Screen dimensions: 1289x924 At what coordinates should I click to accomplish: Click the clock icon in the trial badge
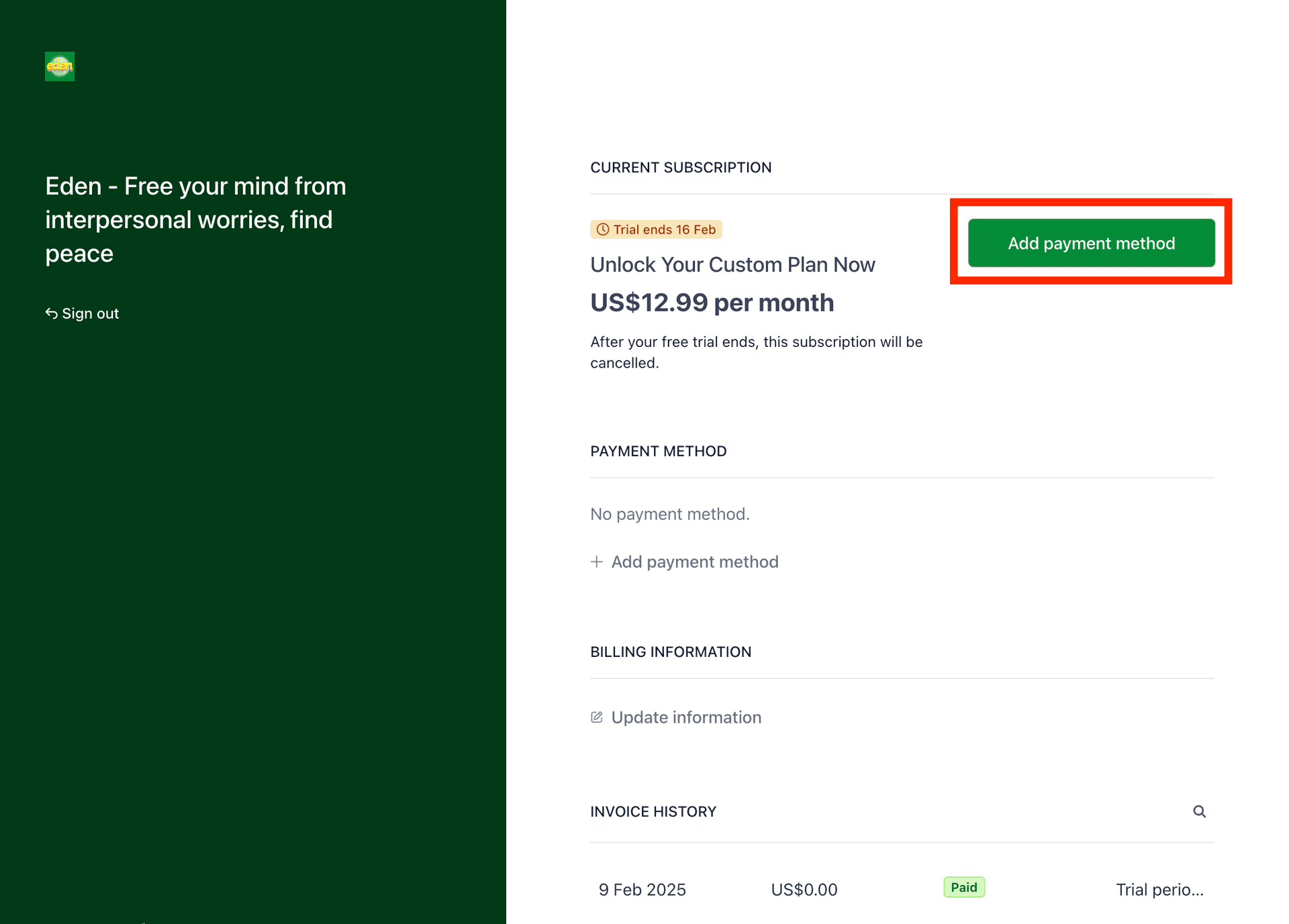(x=602, y=229)
